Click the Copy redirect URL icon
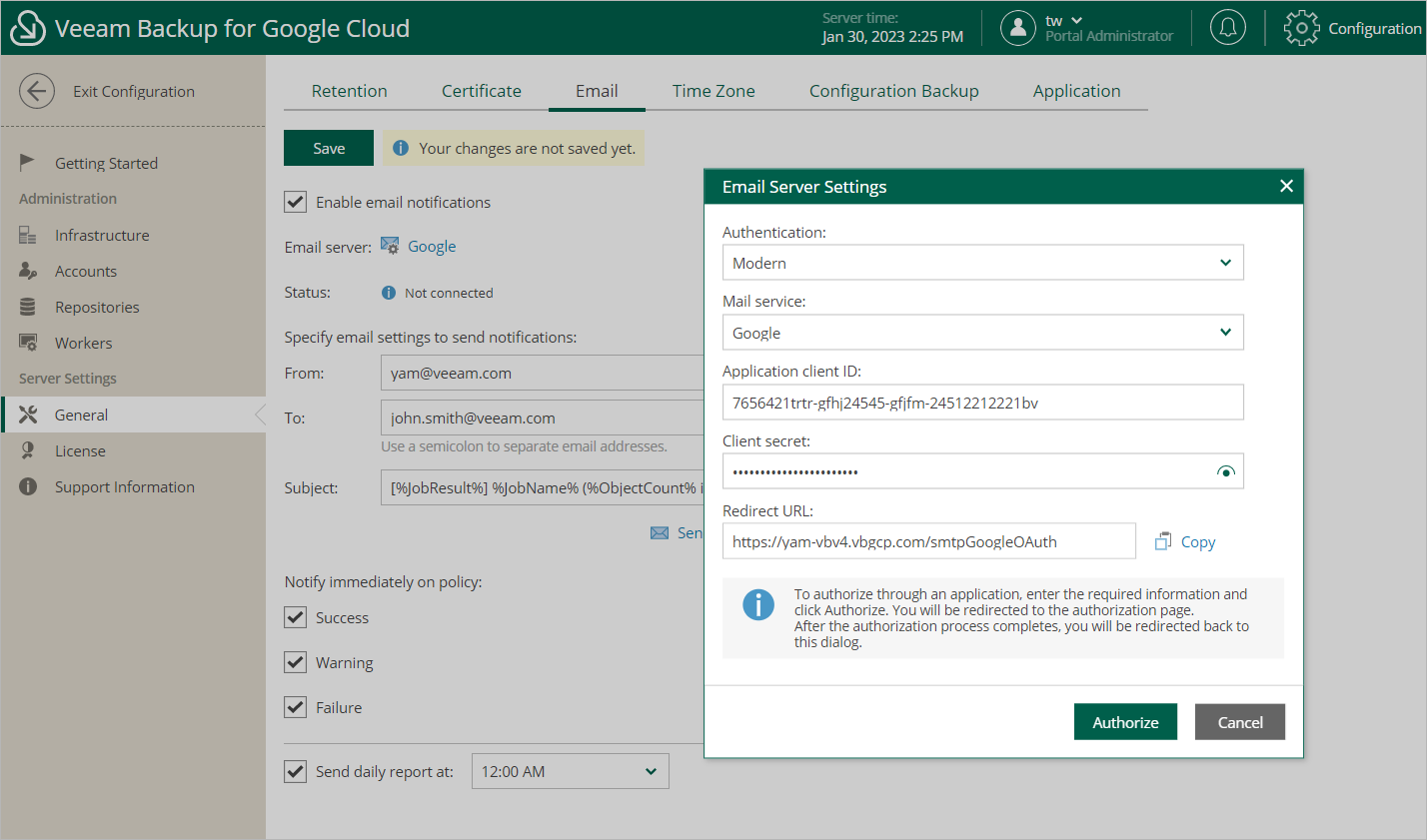Viewport: 1427px width, 840px height. (x=1163, y=541)
